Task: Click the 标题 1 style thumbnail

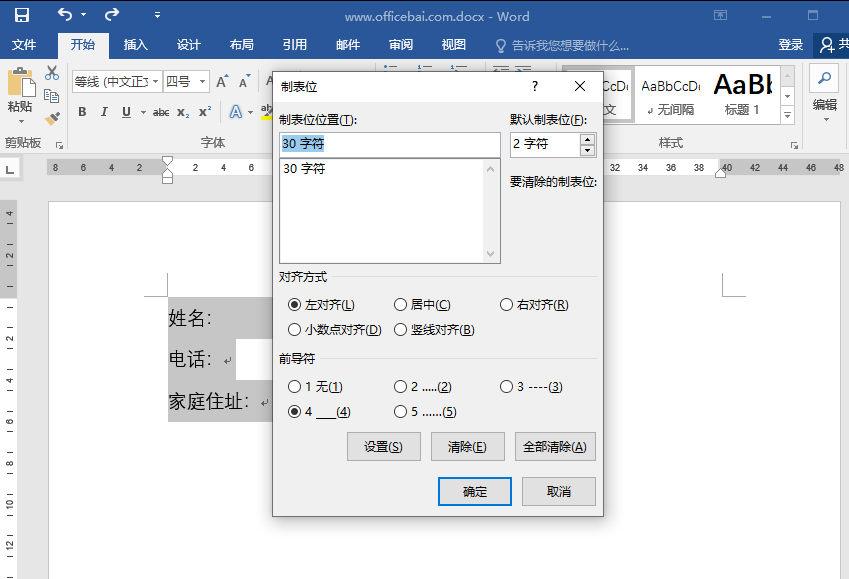Action: 742,94
